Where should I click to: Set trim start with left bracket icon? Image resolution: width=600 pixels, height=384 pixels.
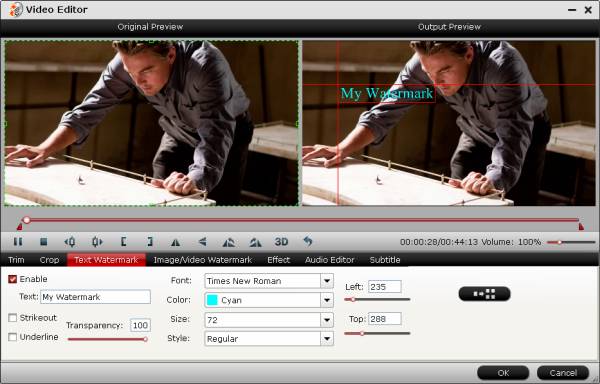[124, 242]
